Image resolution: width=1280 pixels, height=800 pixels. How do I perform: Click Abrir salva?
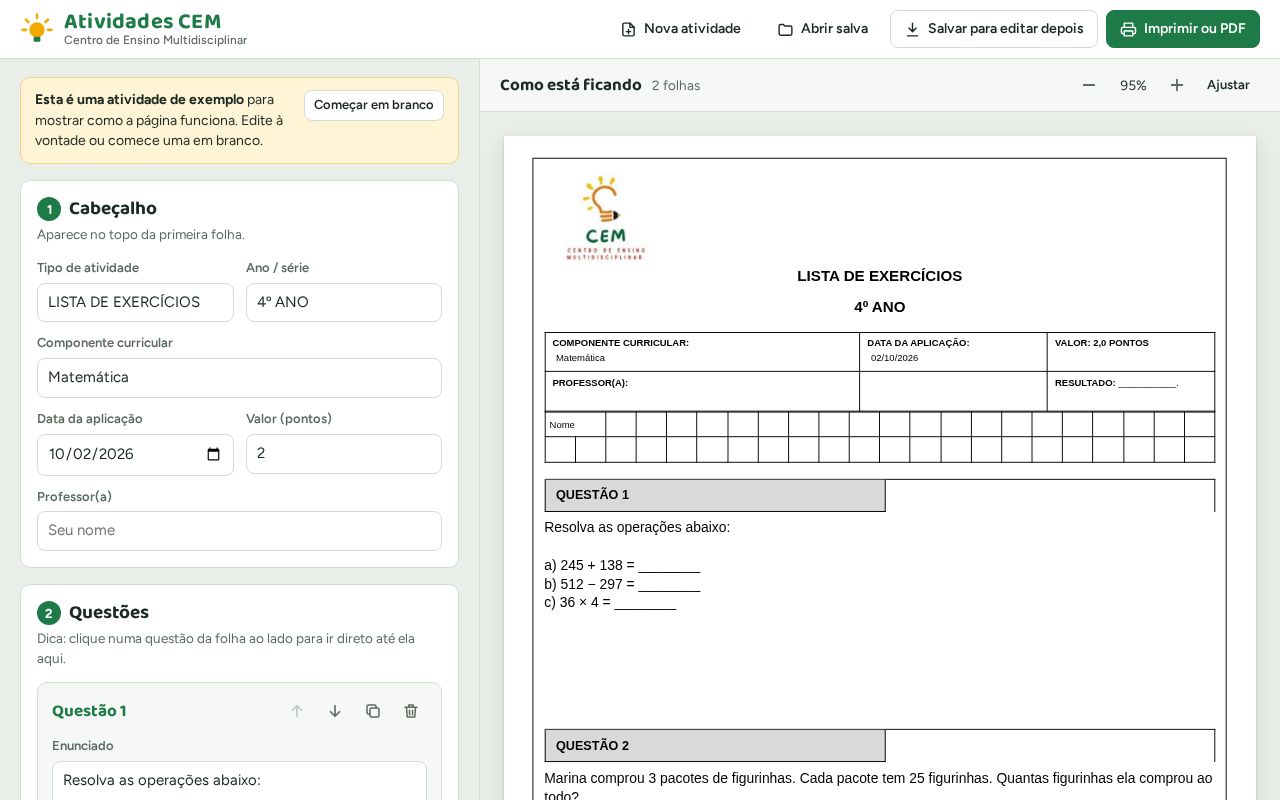click(823, 29)
